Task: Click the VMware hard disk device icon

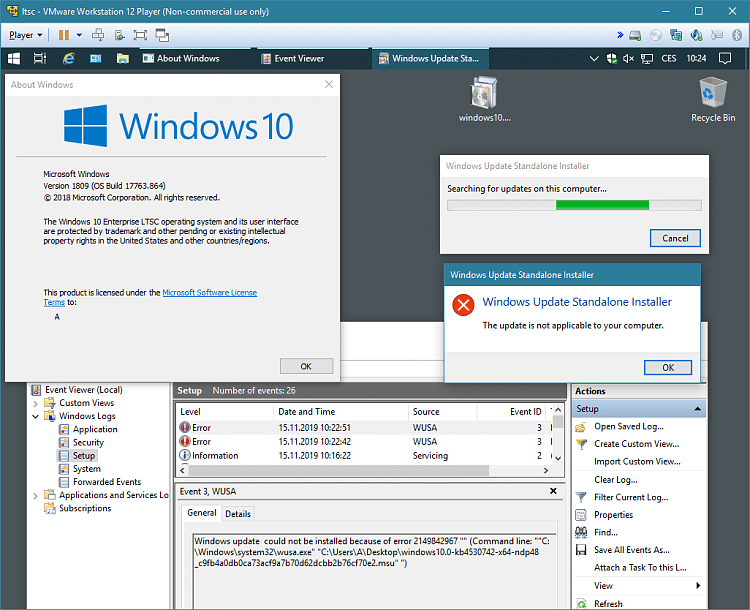Action: point(635,35)
